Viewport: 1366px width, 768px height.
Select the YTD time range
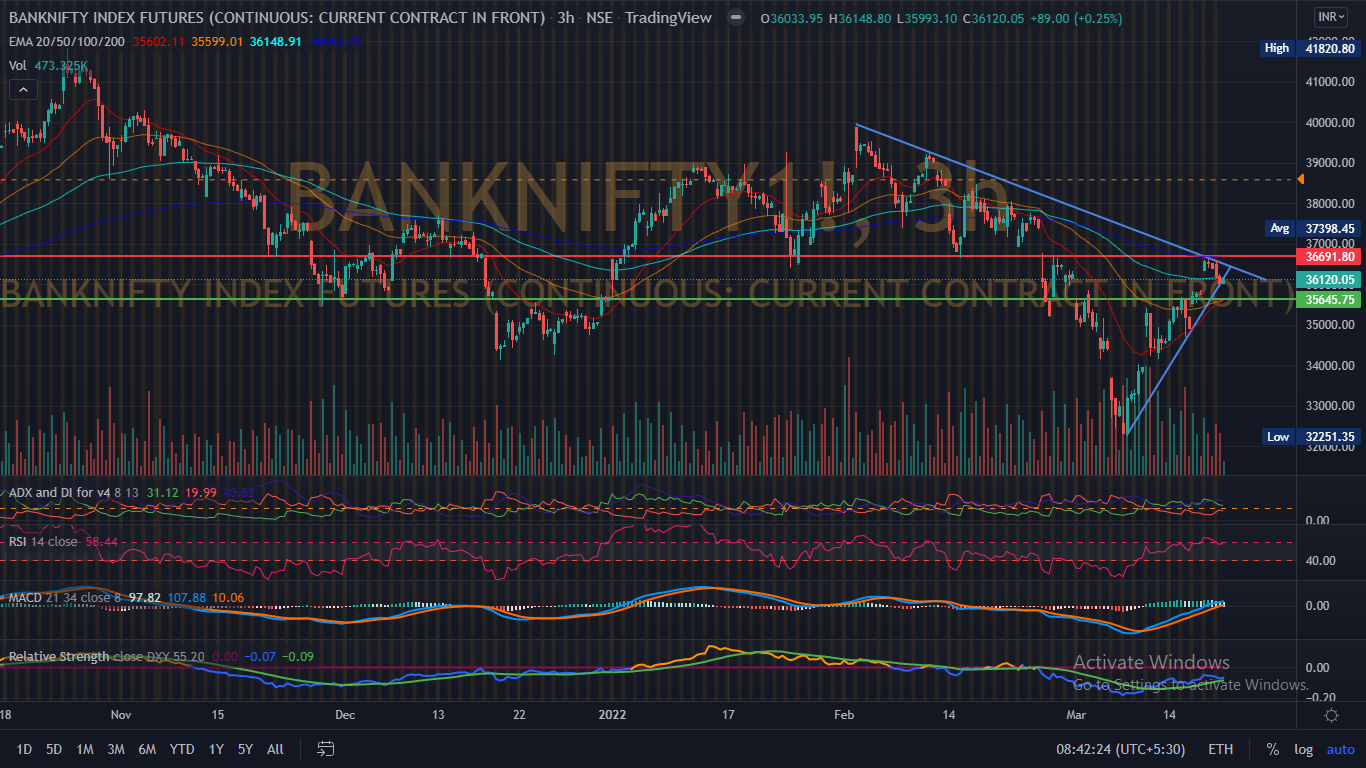pos(182,749)
